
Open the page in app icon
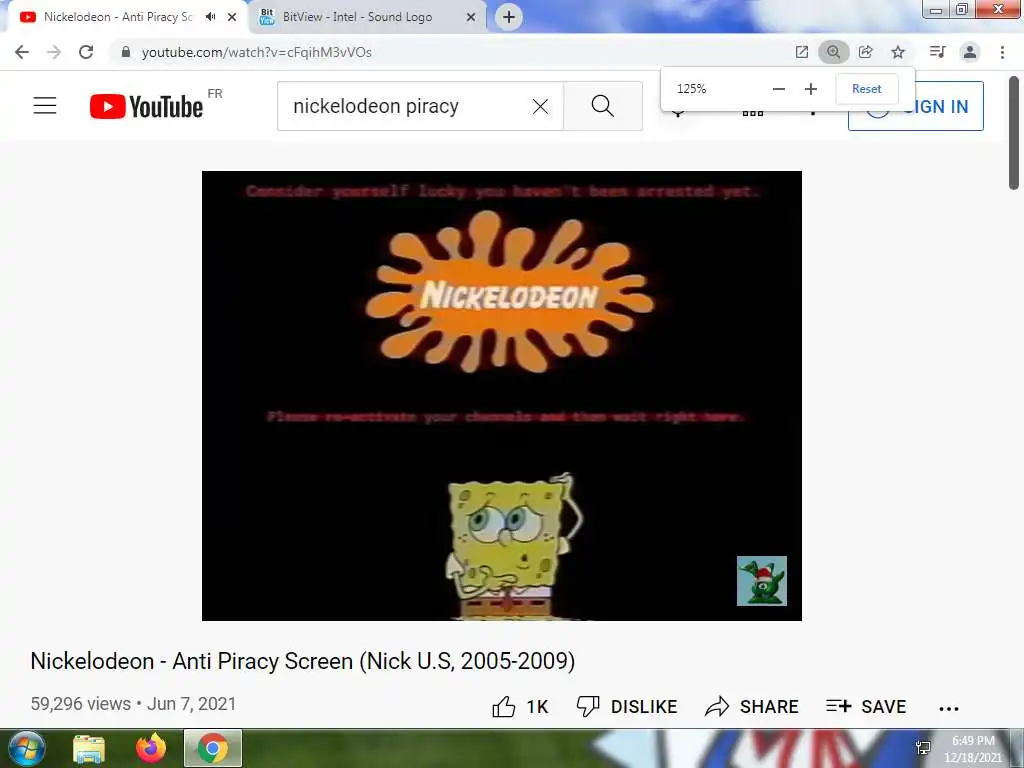pyautogui.click(x=802, y=52)
